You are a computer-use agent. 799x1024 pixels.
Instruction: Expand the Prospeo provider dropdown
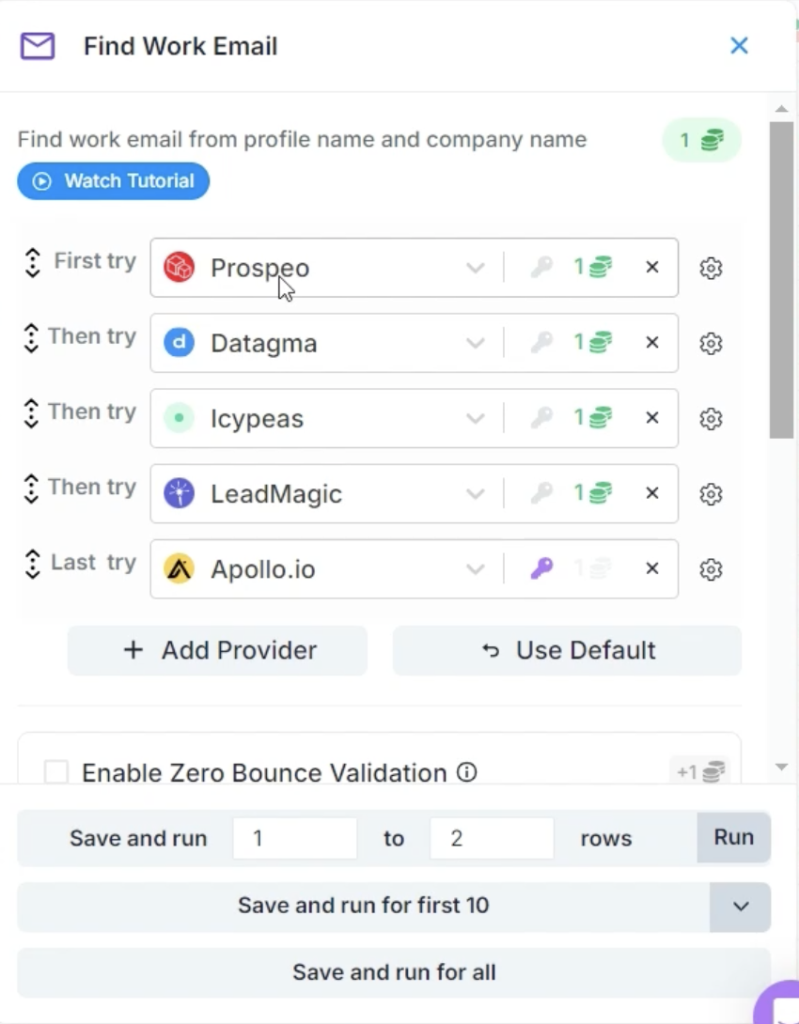point(475,268)
